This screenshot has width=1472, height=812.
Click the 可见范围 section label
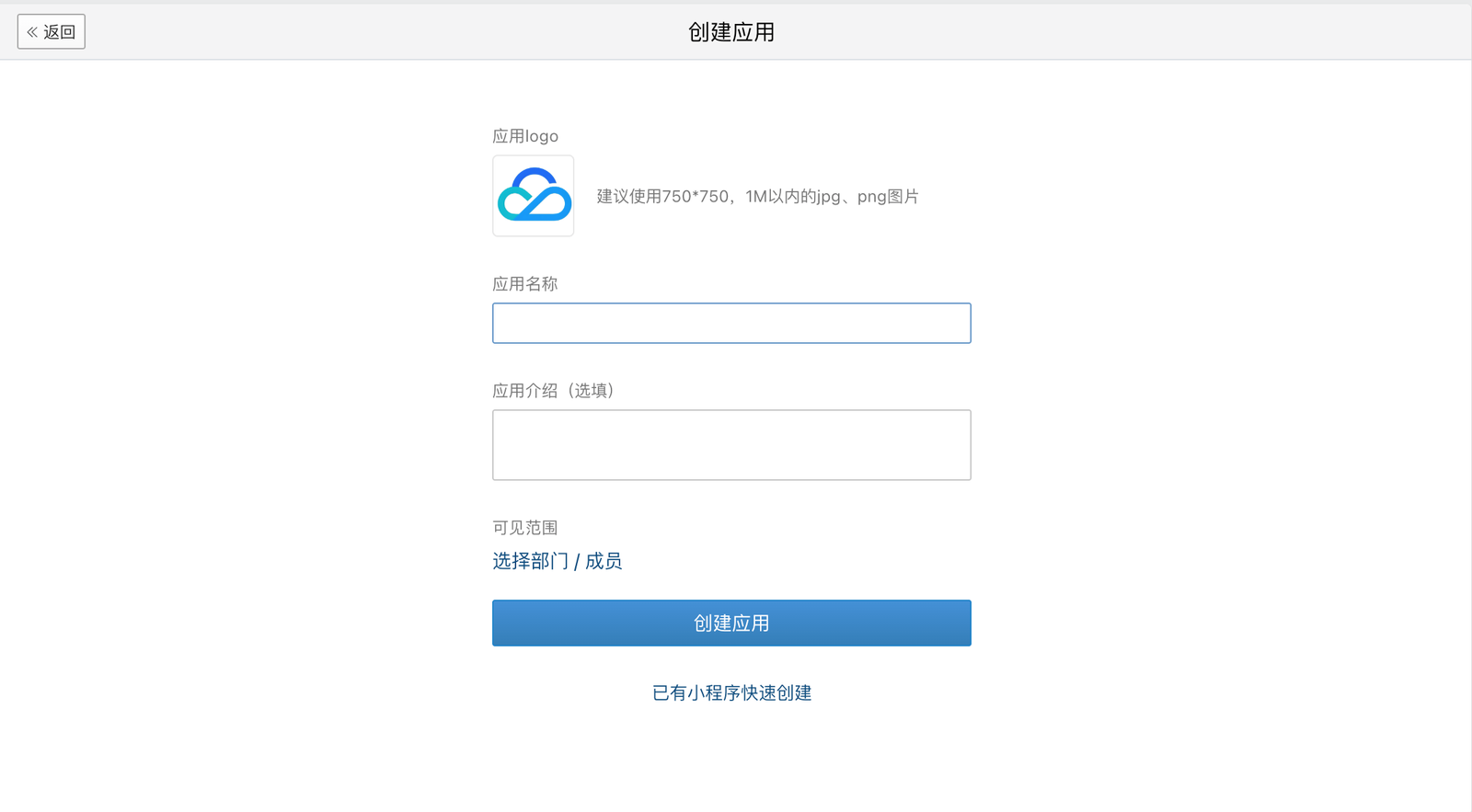(525, 528)
